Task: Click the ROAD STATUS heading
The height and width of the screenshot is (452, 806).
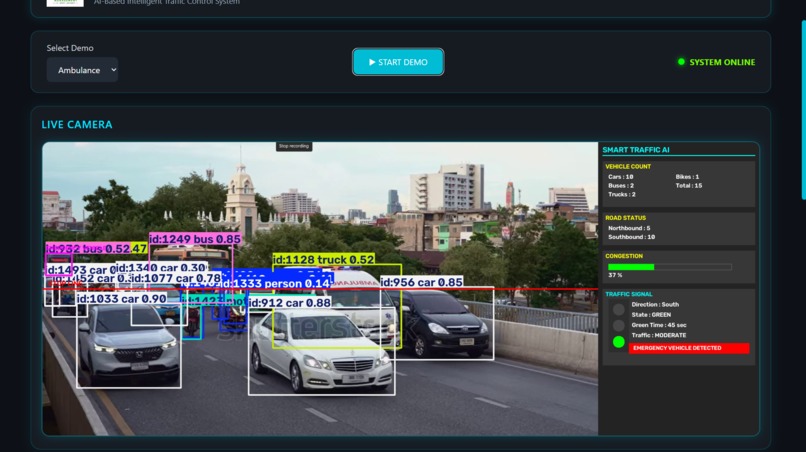Action: [626, 218]
